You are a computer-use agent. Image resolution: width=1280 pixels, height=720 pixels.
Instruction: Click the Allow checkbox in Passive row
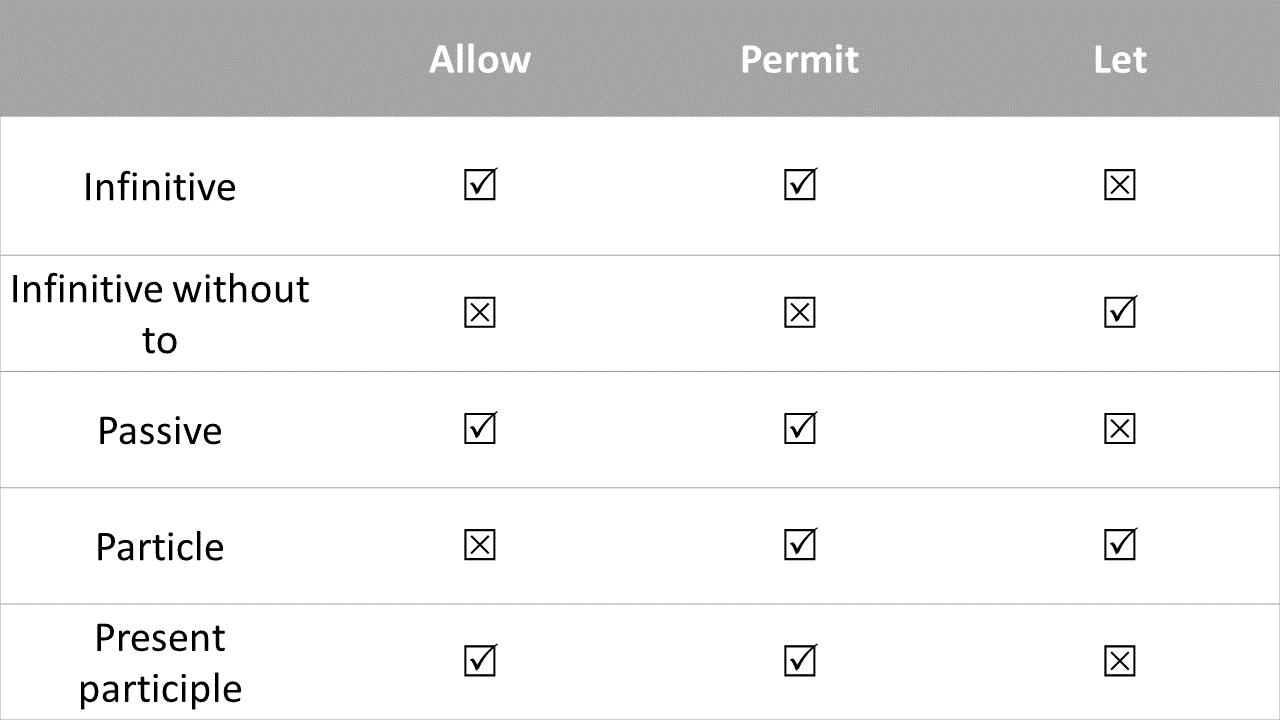point(480,429)
